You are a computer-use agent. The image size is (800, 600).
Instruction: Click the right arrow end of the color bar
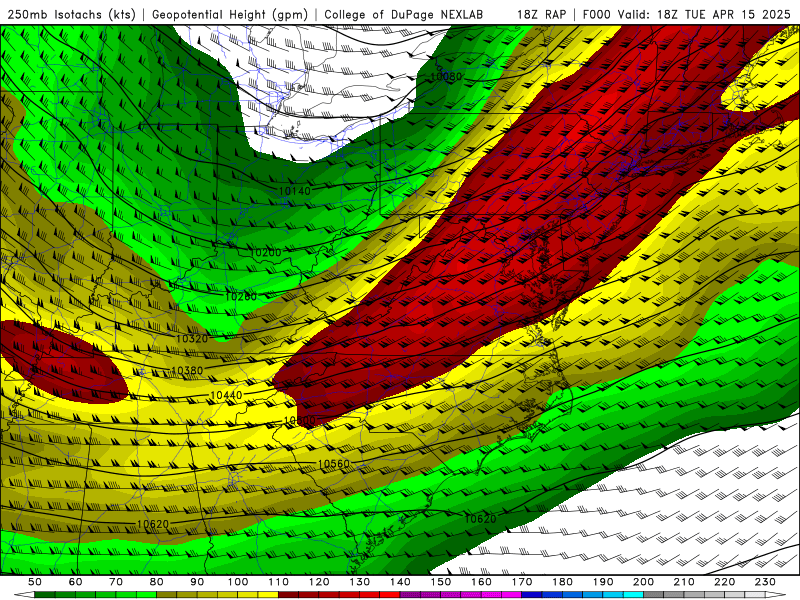click(x=776, y=595)
